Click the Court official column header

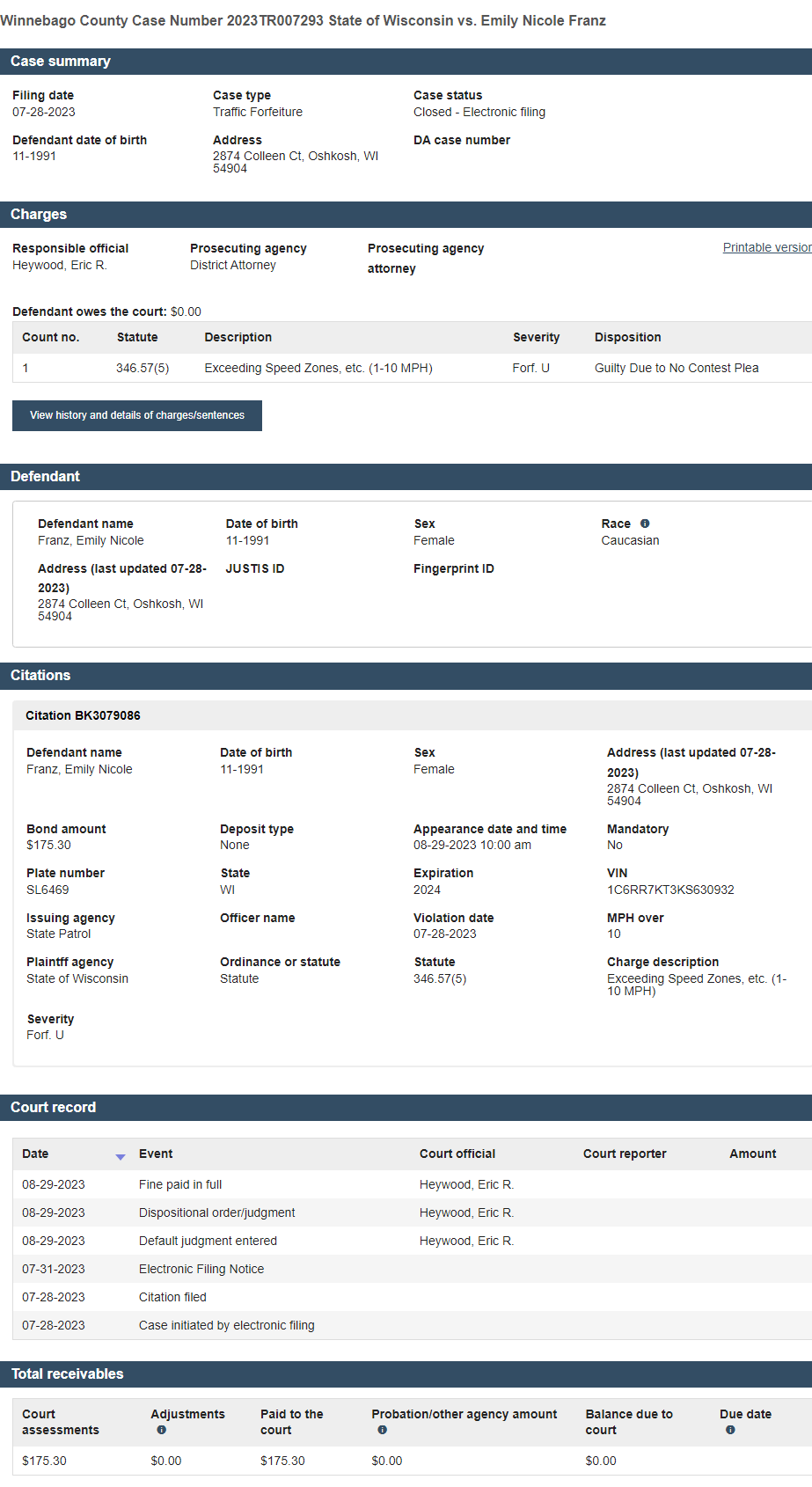click(457, 1154)
